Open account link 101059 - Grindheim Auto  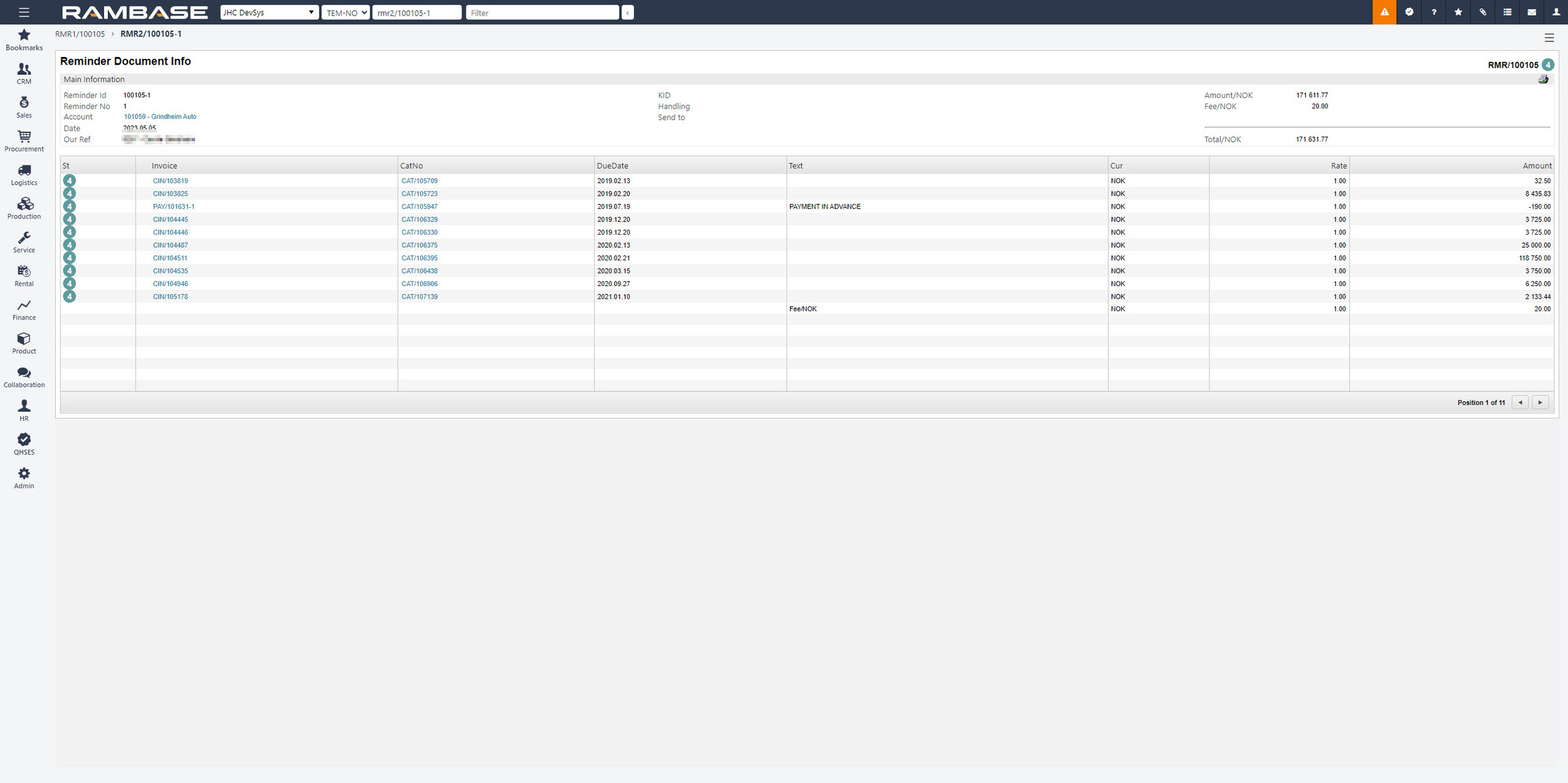(160, 117)
